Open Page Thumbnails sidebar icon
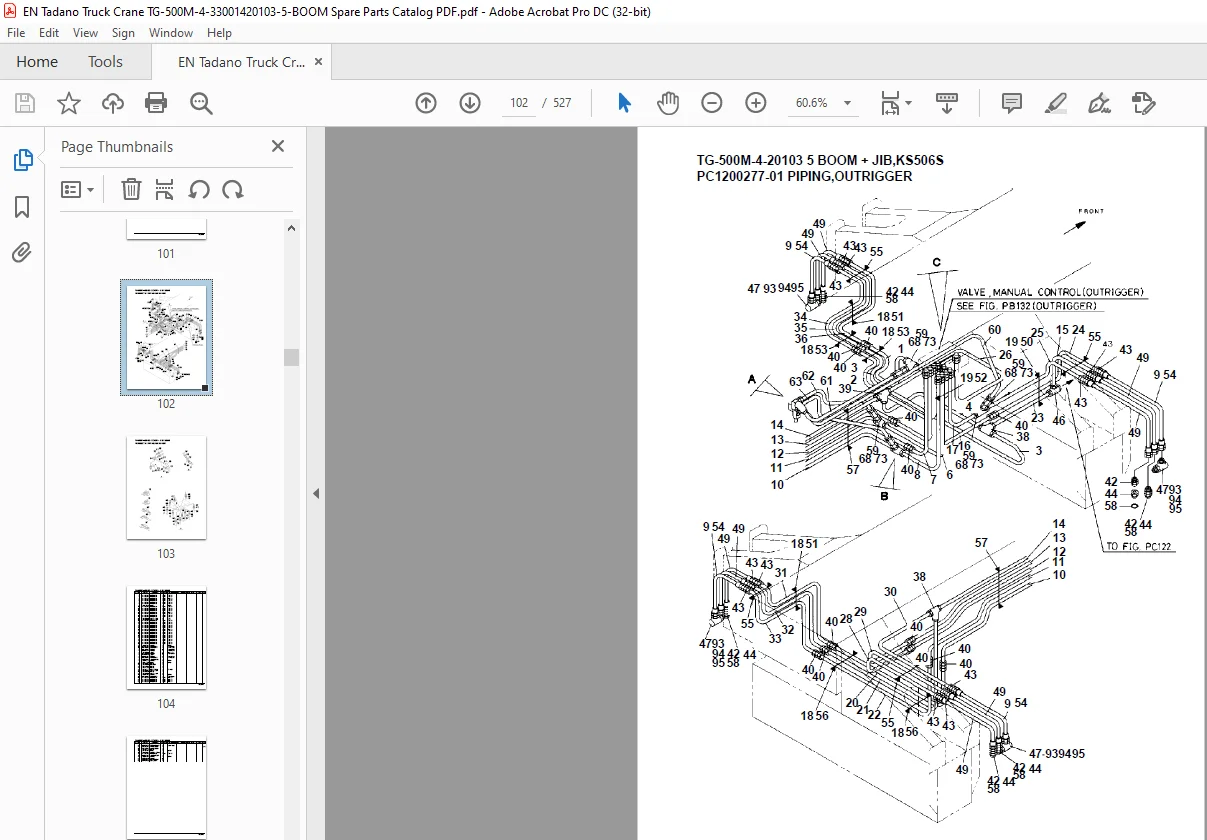The image size is (1207, 840). click(x=22, y=160)
